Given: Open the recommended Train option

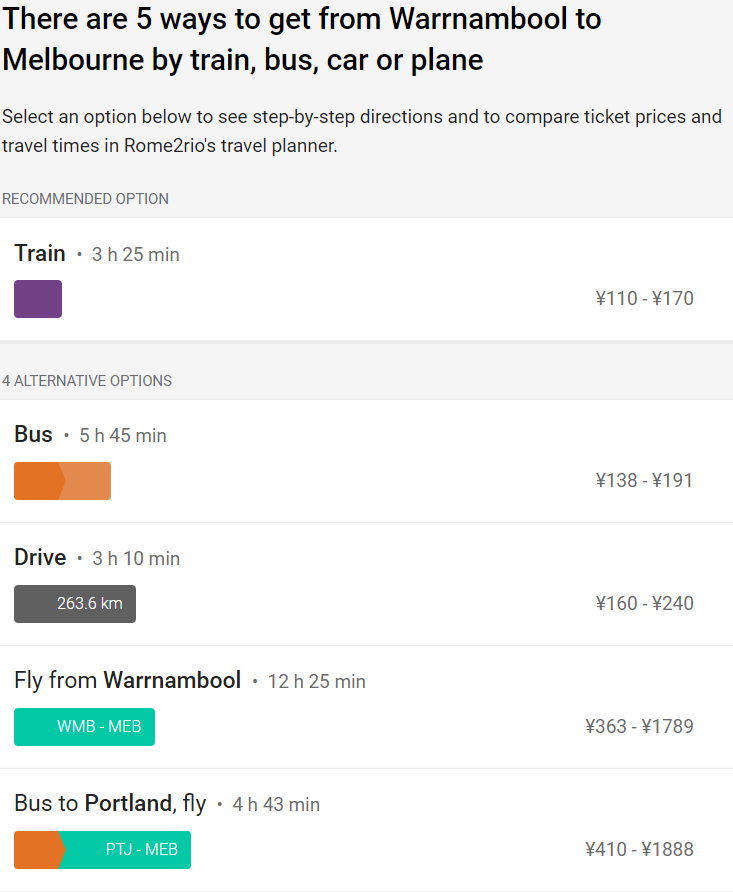Looking at the screenshot, I should (x=40, y=254).
